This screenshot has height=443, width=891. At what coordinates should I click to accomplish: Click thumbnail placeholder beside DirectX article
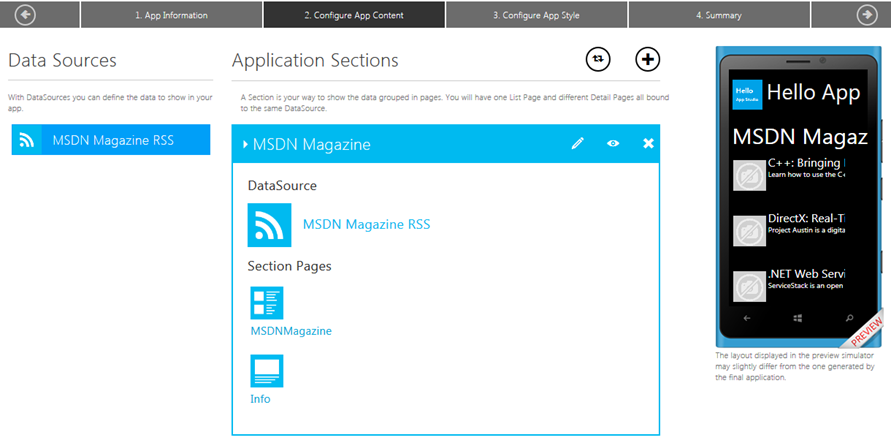pos(750,231)
